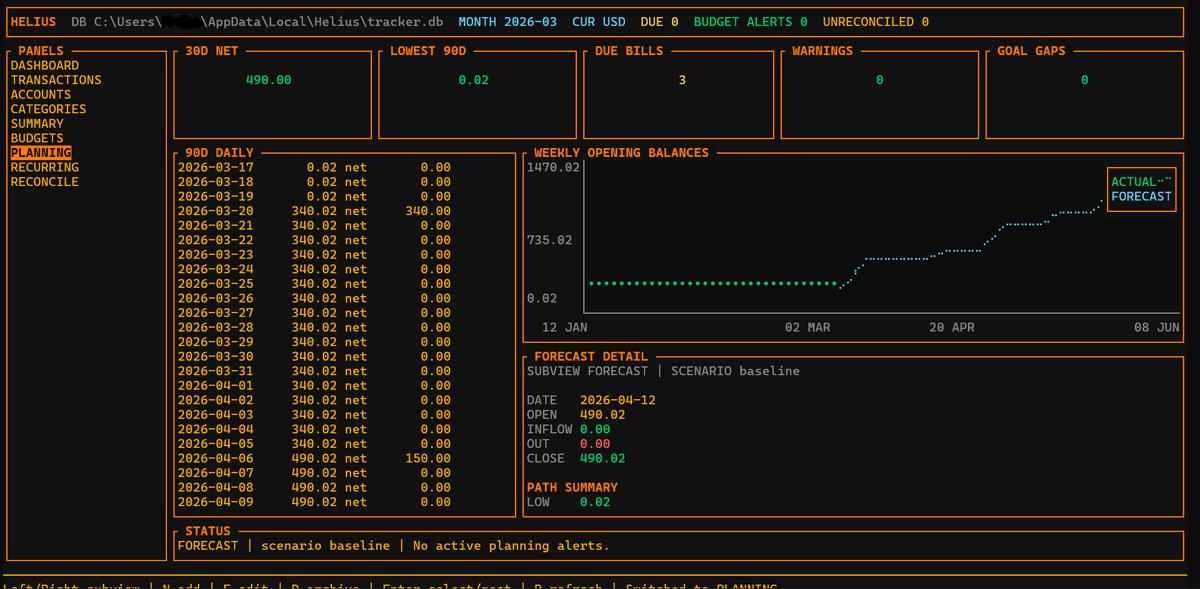Click the WARNINGS count 0
Image resolution: width=1200 pixels, height=589 pixels.
[x=879, y=80]
